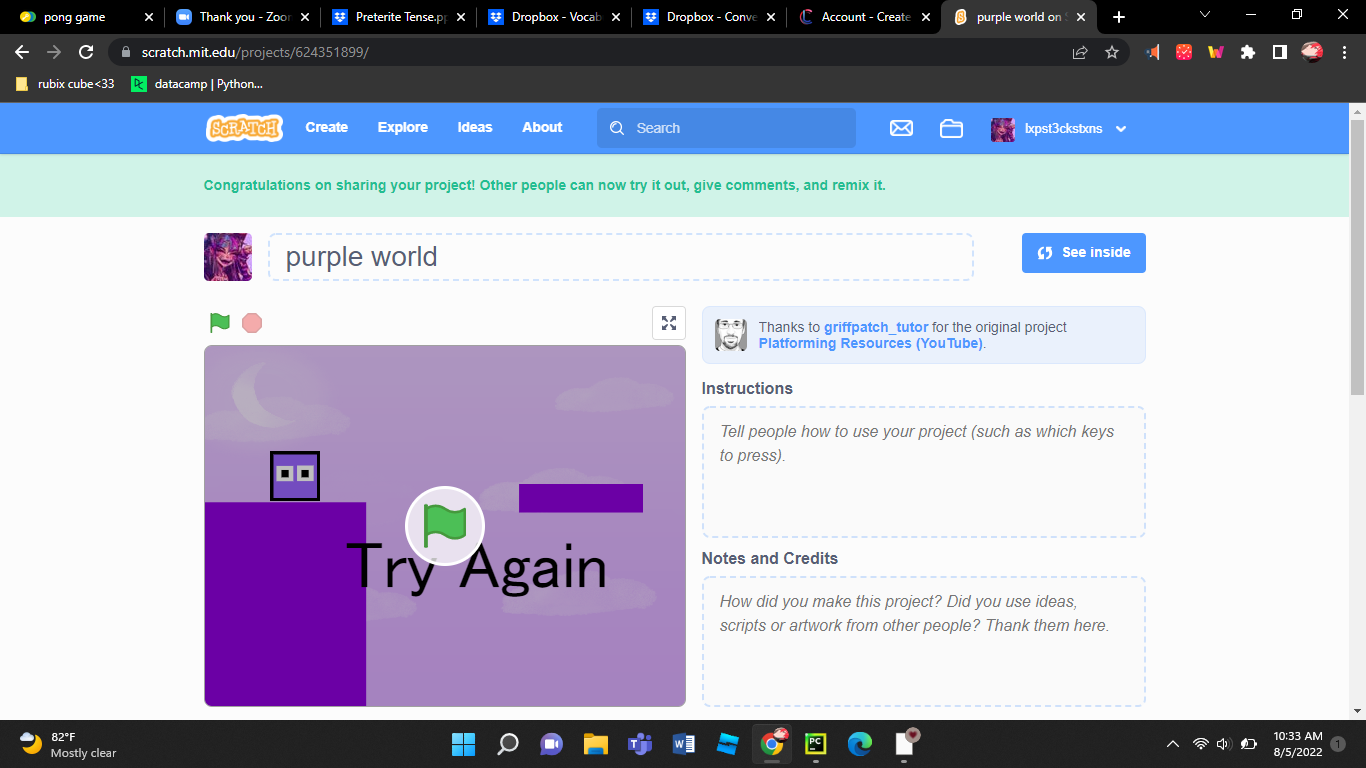This screenshot has width=1366, height=768.
Task: Open the griffpatch_tutor profile link
Action: point(875,327)
